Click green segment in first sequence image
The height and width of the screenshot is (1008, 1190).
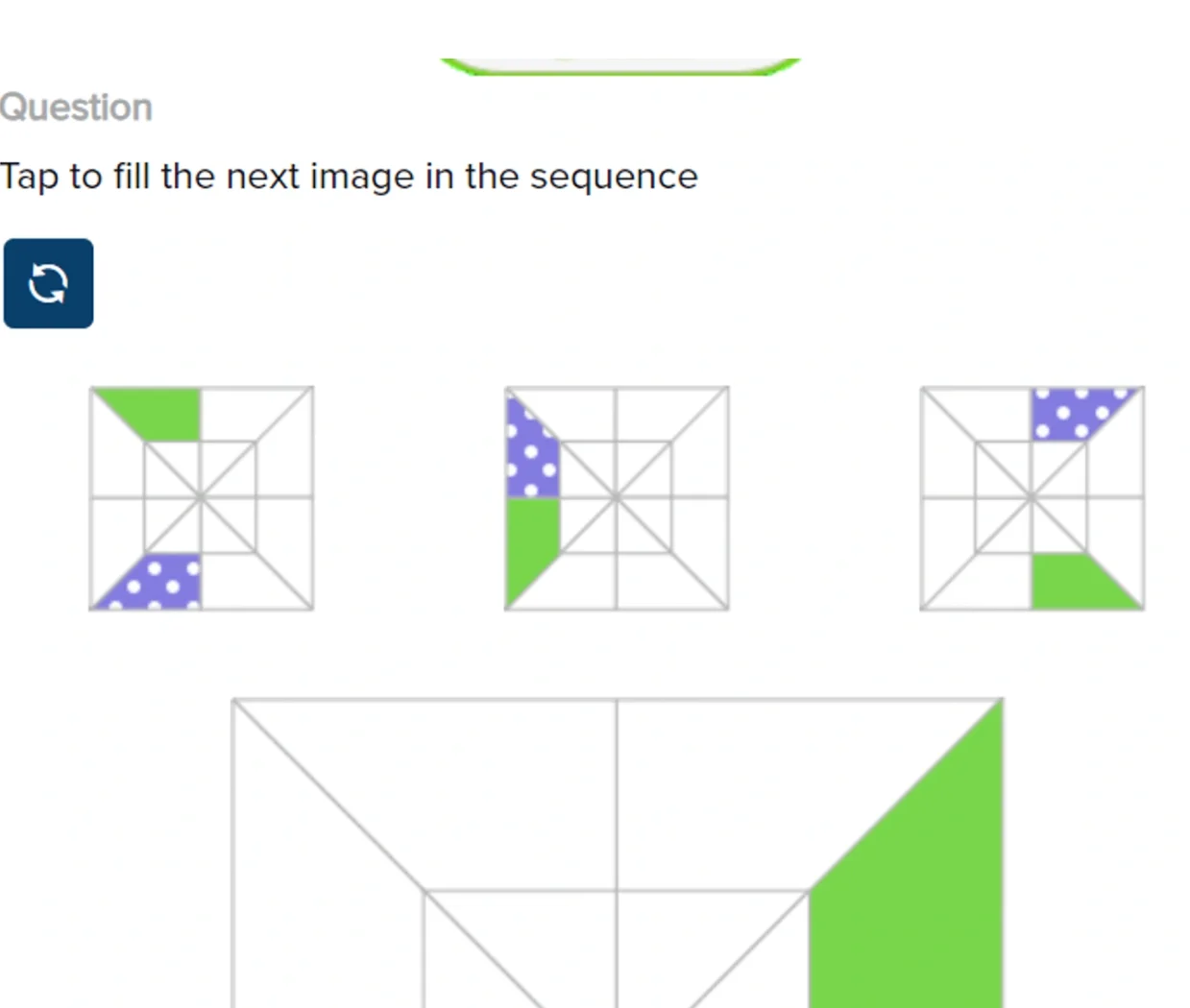[x=161, y=410]
